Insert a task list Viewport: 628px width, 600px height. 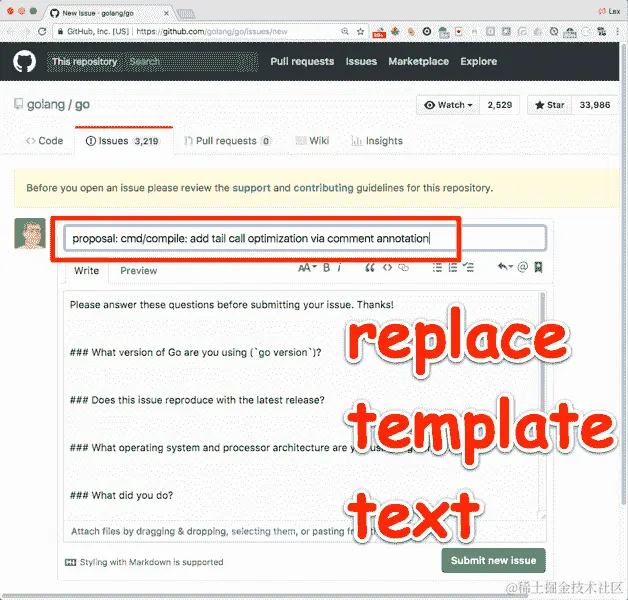tap(468, 267)
